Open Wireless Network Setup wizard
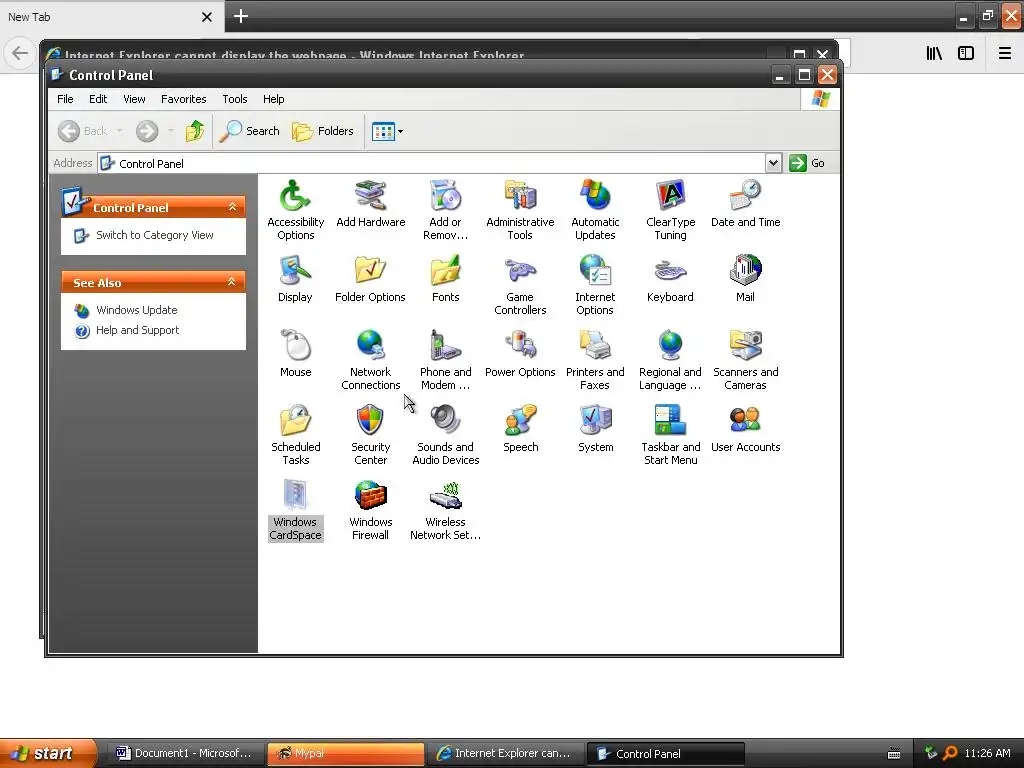Image resolution: width=1024 pixels, height=768 pixels. (x=445, y=511)
